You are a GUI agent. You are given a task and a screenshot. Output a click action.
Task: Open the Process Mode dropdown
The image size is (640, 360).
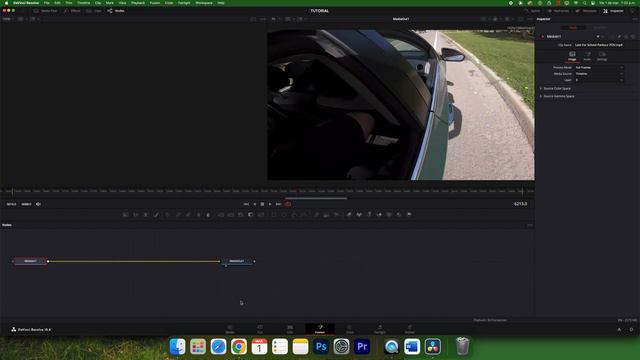tap(599, 67)
